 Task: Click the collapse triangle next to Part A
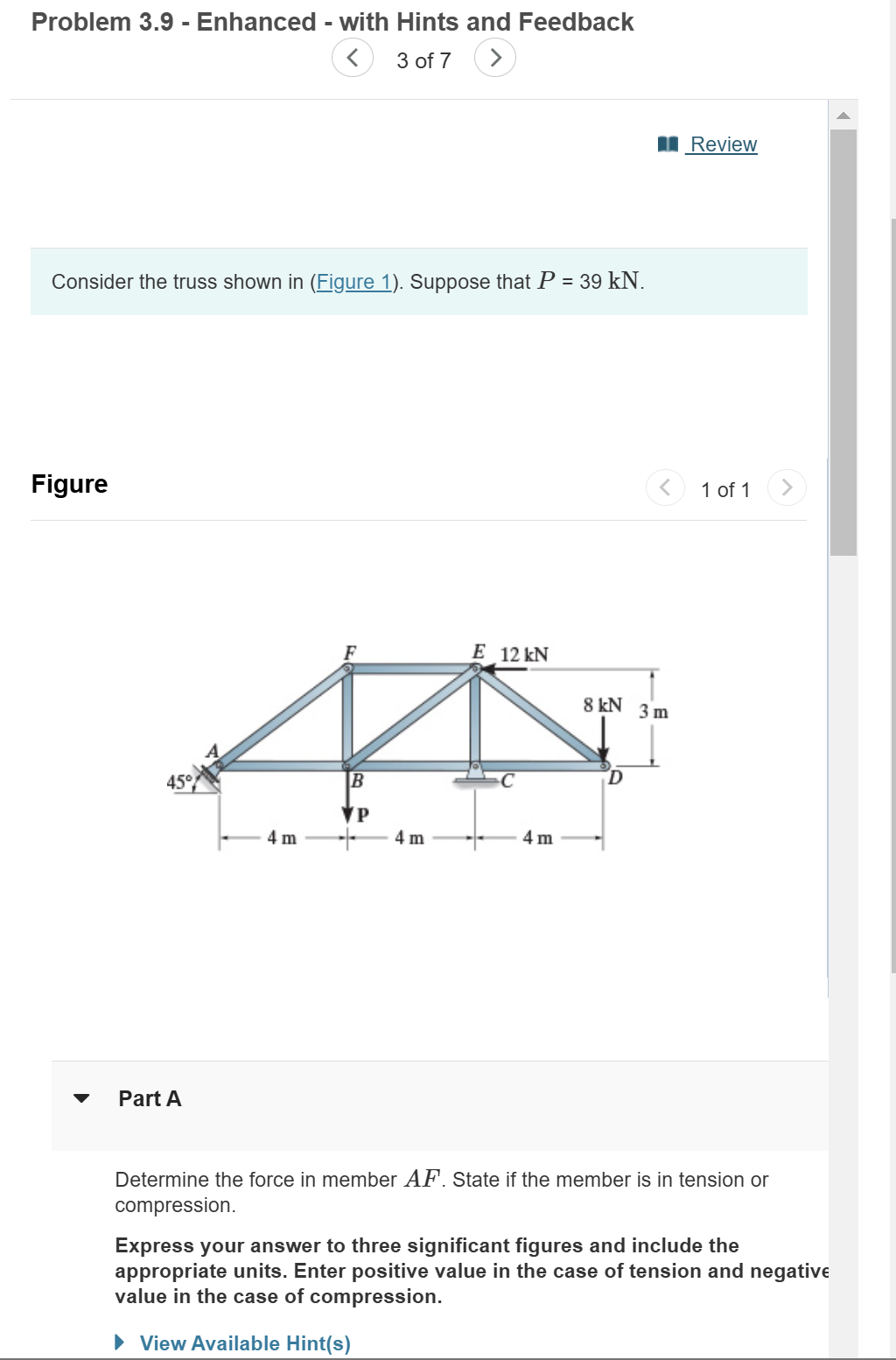80,1100
